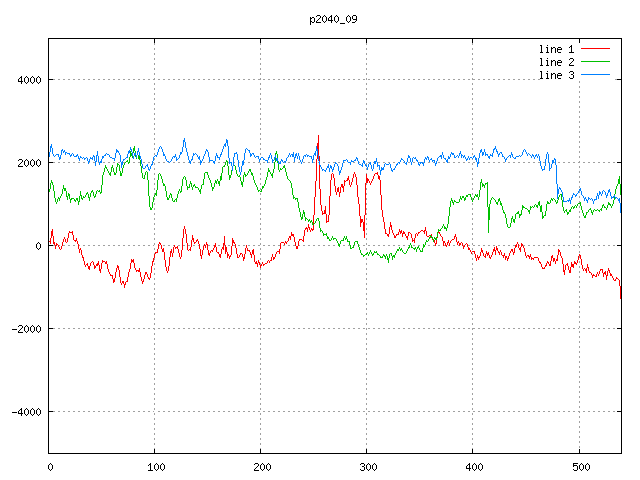Click the -2000 label on the y-axis
640x480 pixels.
coord(26,329)
